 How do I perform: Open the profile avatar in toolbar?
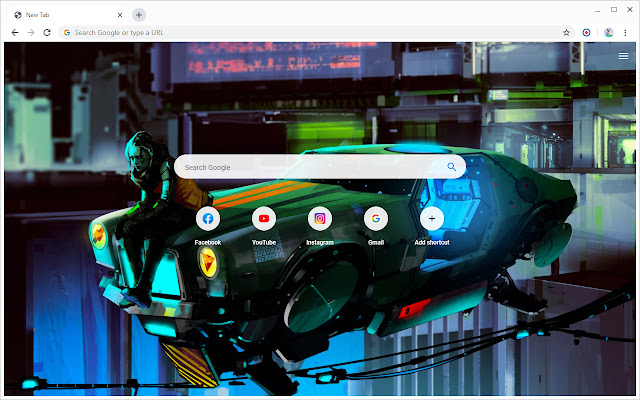pyautogui.click(x=609, y=33)
